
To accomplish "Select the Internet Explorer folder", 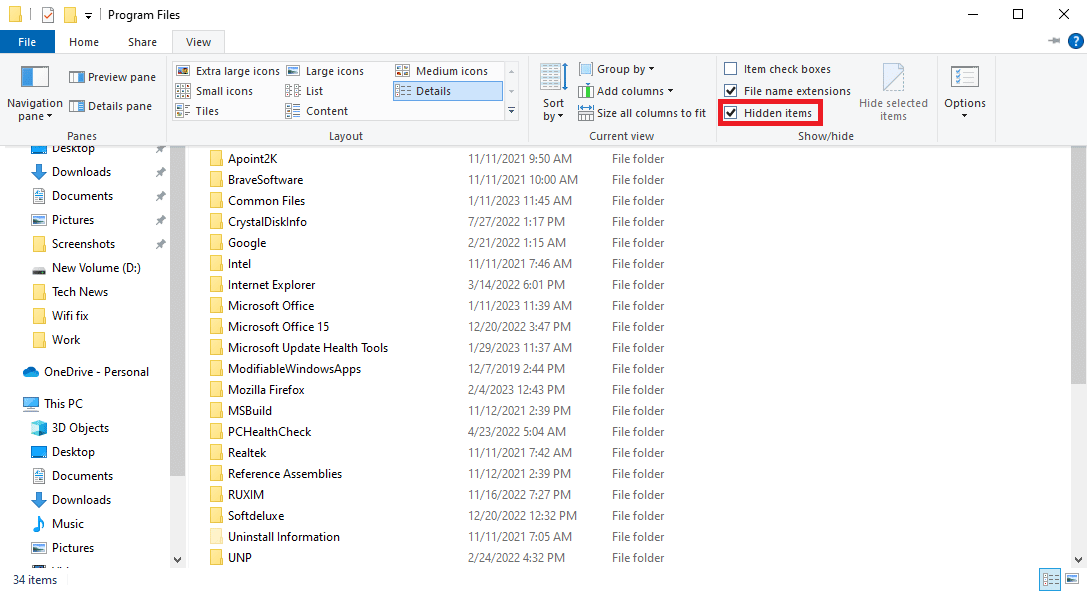I will coord(271,285).
